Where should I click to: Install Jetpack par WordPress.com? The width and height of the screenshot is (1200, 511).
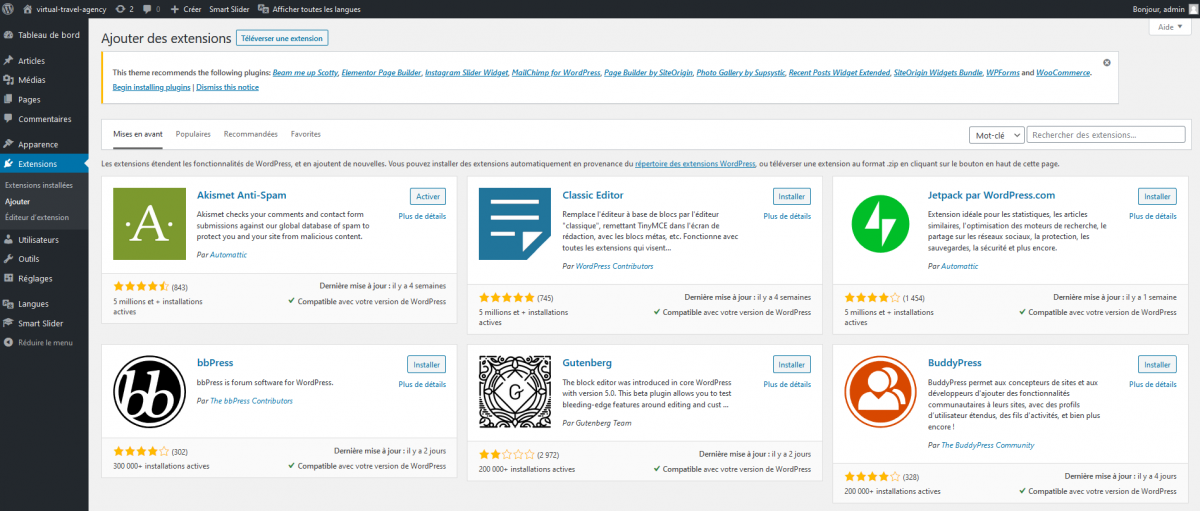(x=1157, y=196)
